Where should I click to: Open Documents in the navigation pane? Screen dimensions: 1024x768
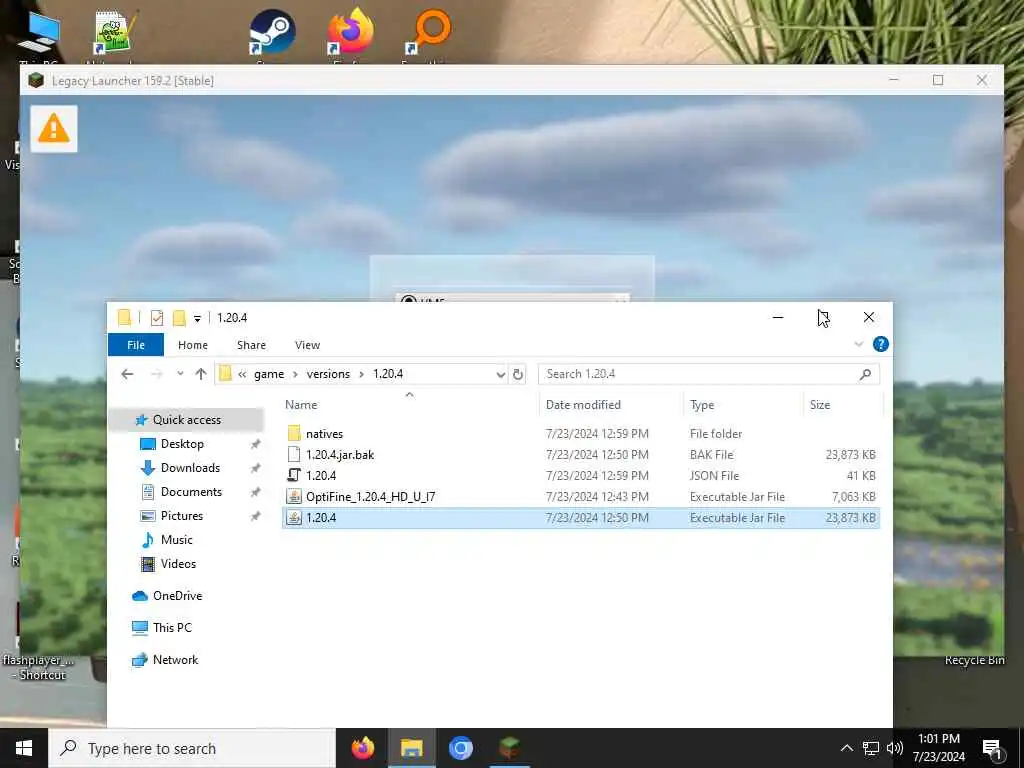[x=191, y=492]
